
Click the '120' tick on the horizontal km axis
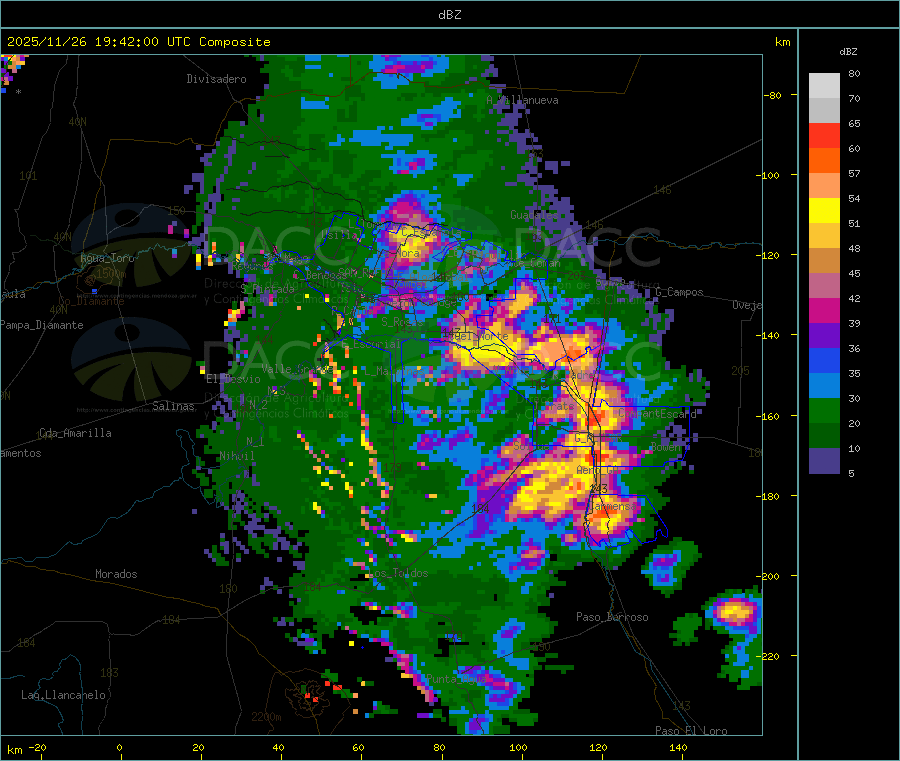pos(598,748)
